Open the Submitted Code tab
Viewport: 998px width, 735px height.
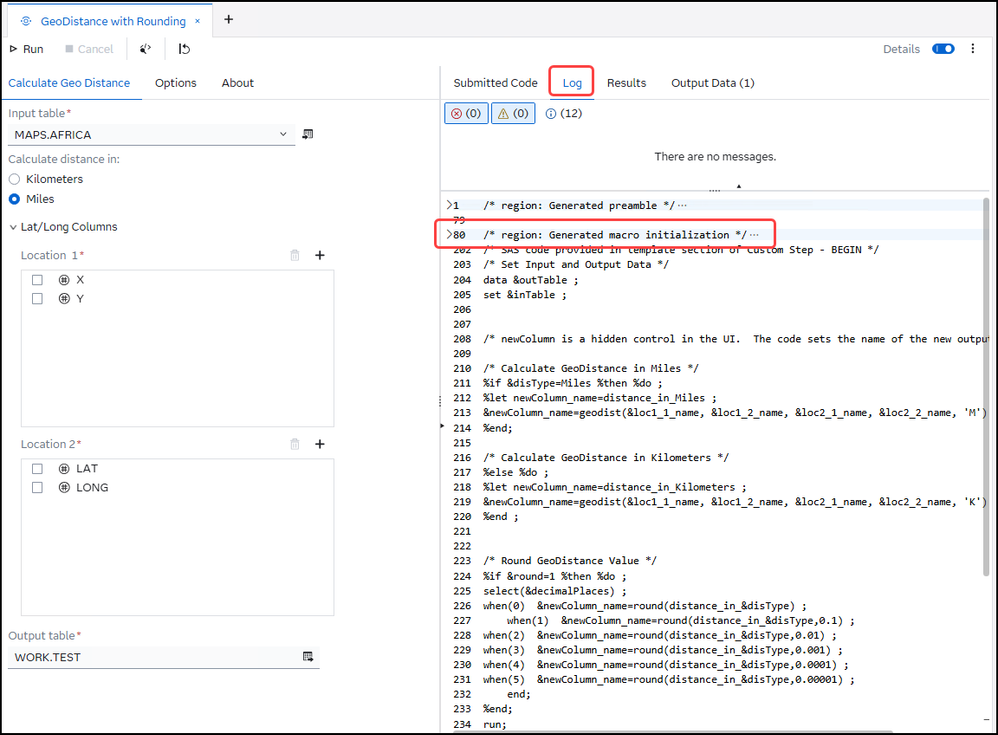point(495,83)
